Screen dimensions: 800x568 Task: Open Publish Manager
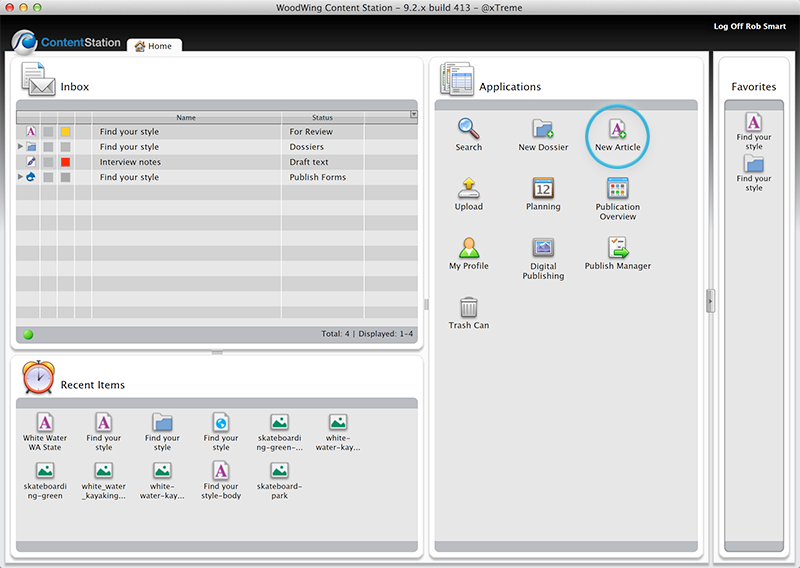click(617, 254)
